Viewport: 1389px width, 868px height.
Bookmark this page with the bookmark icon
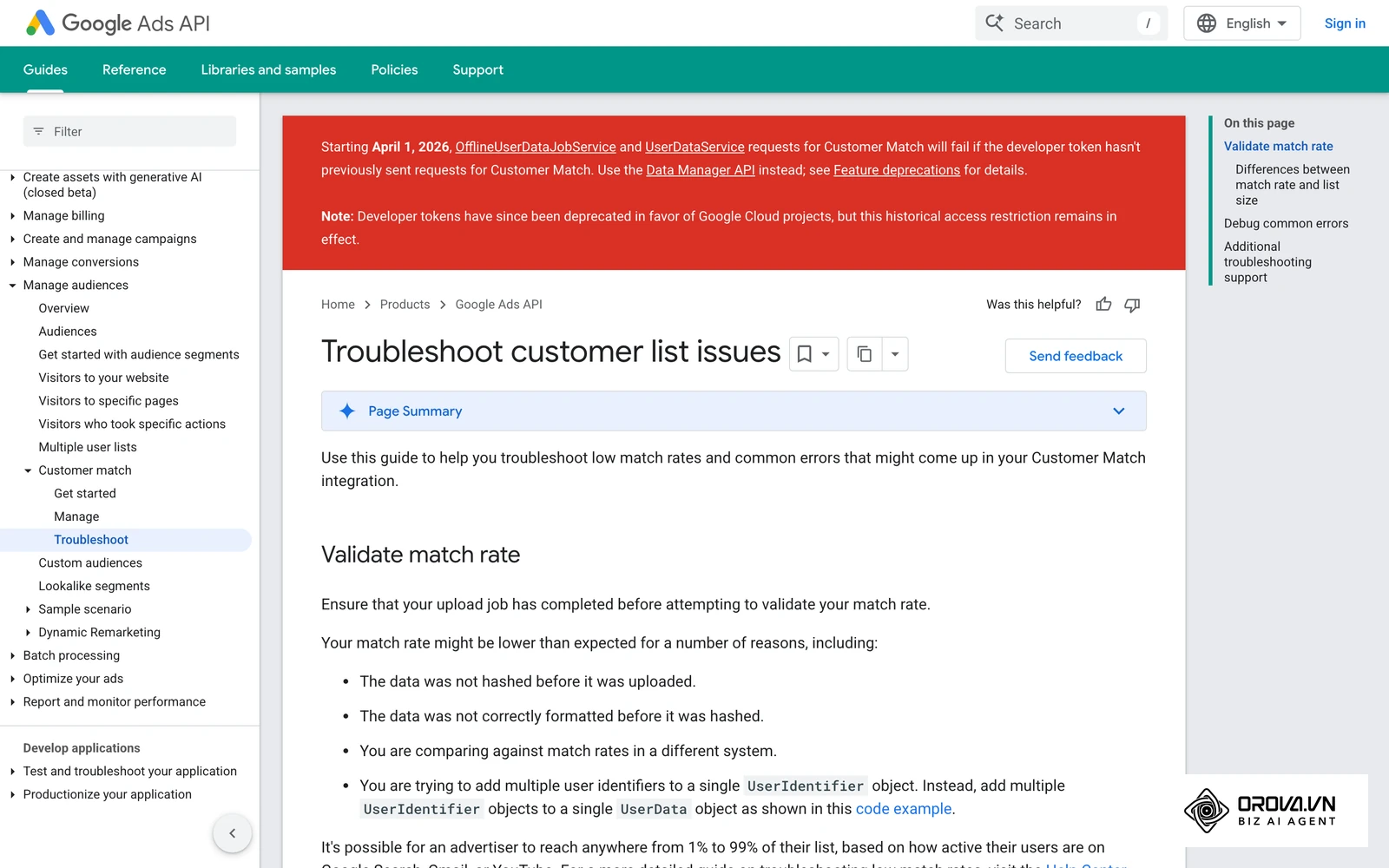[x=805, y=354]
